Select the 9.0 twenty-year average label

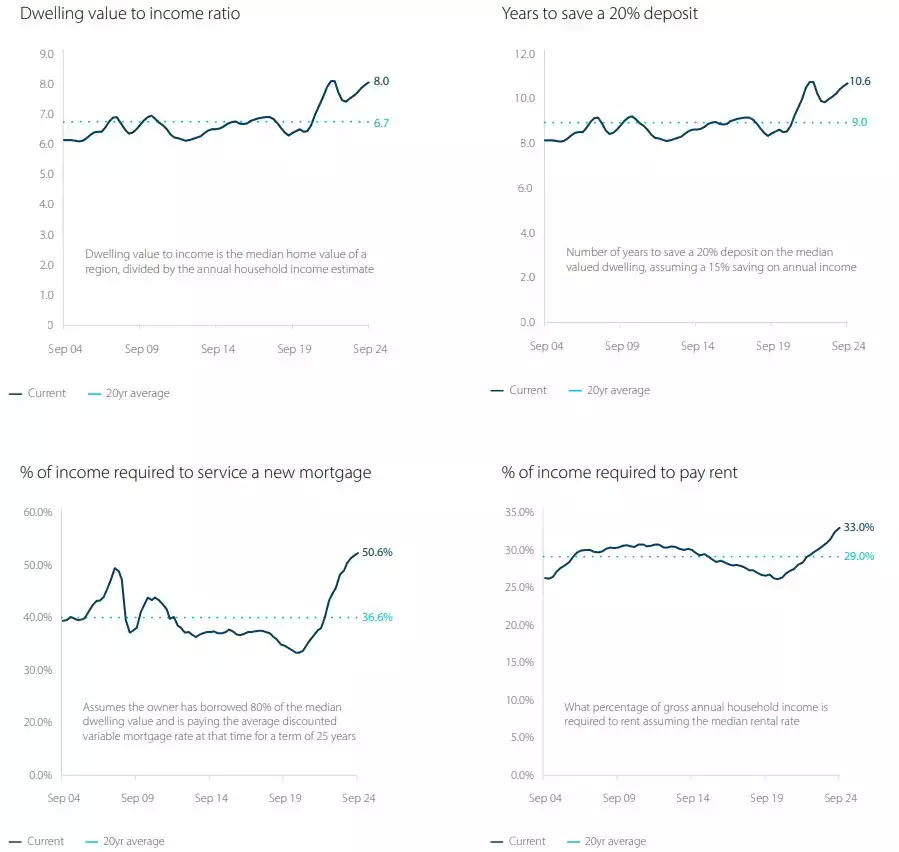(859, 122)
